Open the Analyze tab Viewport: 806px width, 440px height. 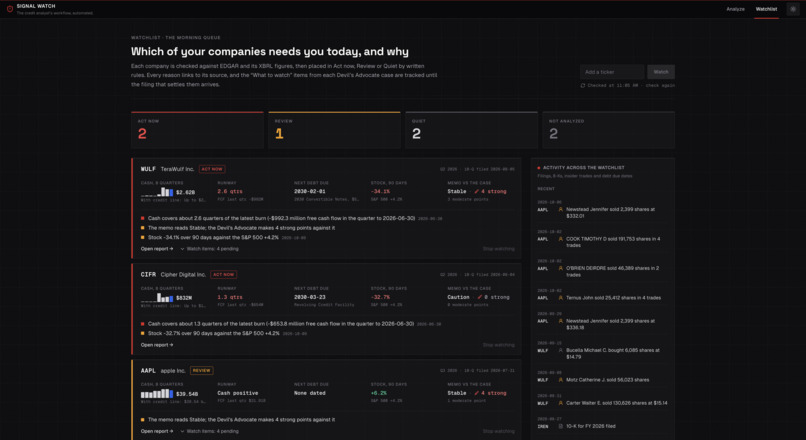click(x=735, y=9)
